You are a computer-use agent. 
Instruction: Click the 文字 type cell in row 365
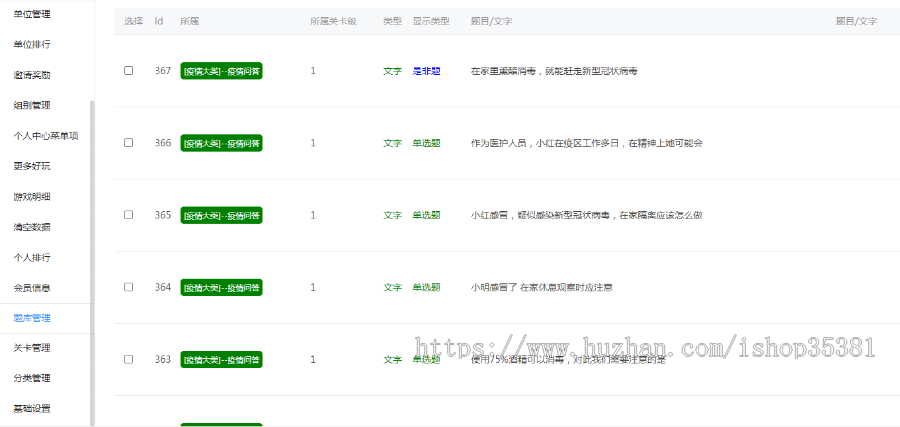[x=393, y=215]
